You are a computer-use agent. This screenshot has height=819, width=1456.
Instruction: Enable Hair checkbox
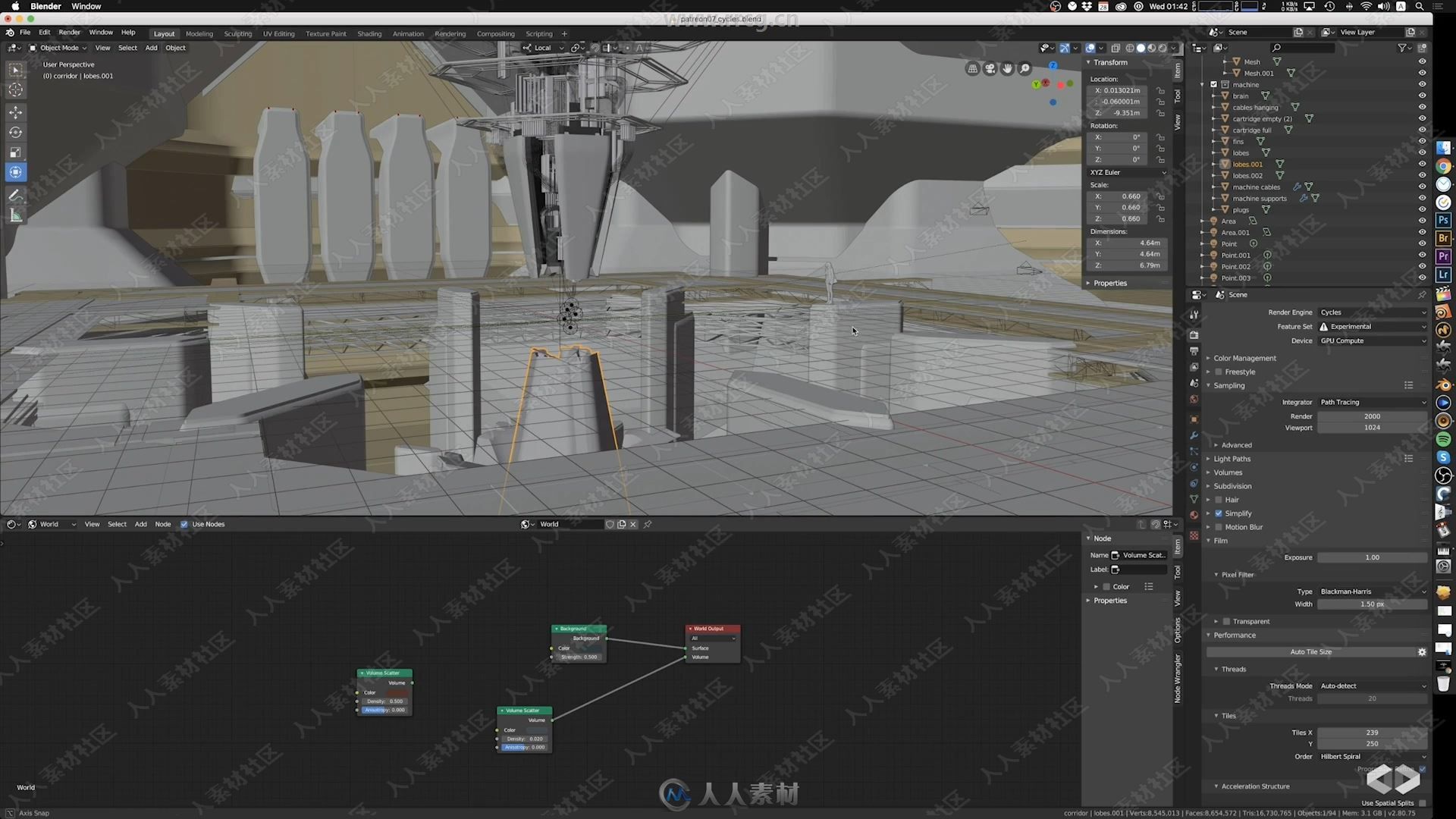pyautogui.click(x=1219, y=500)
